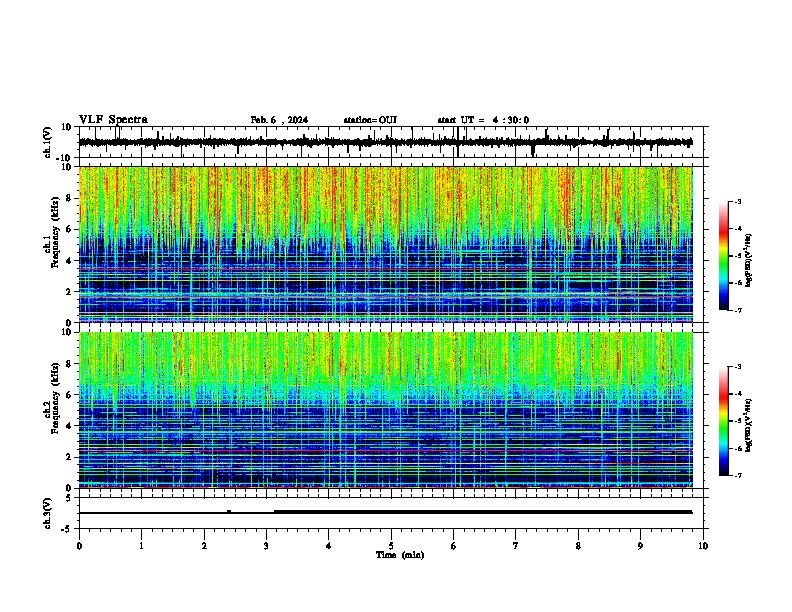Click the time-axis tick label "3"
The width and height of the screenshot is (792, 612).
266,546
